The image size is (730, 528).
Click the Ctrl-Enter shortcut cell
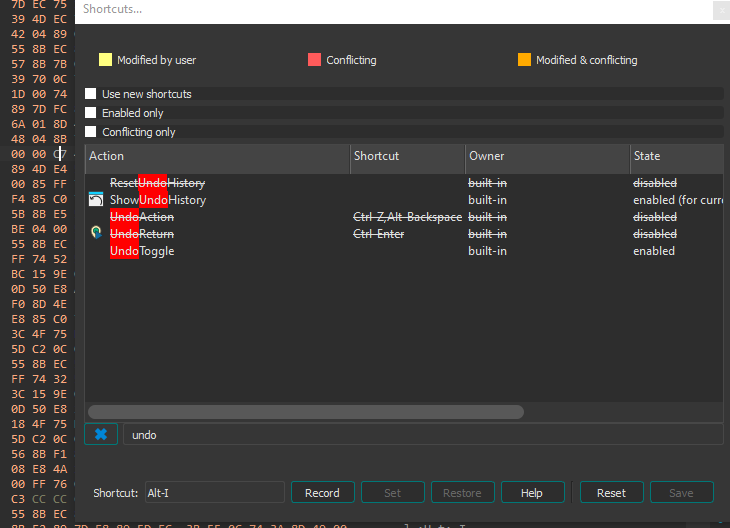coord(379,234)
